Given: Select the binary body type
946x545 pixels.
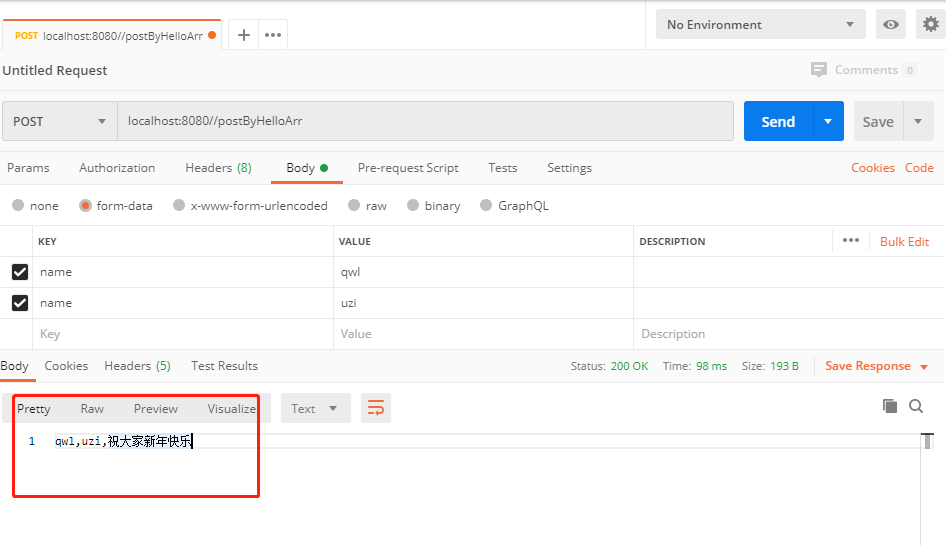Looking at the screenshot, I should (x=413, y=205).
